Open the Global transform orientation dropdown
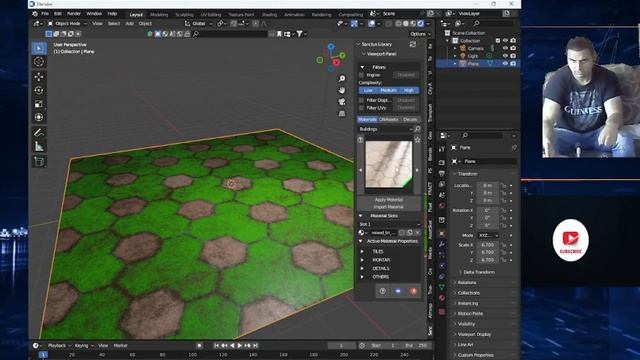This screenshot has height=360, width=640. point(199,24)
